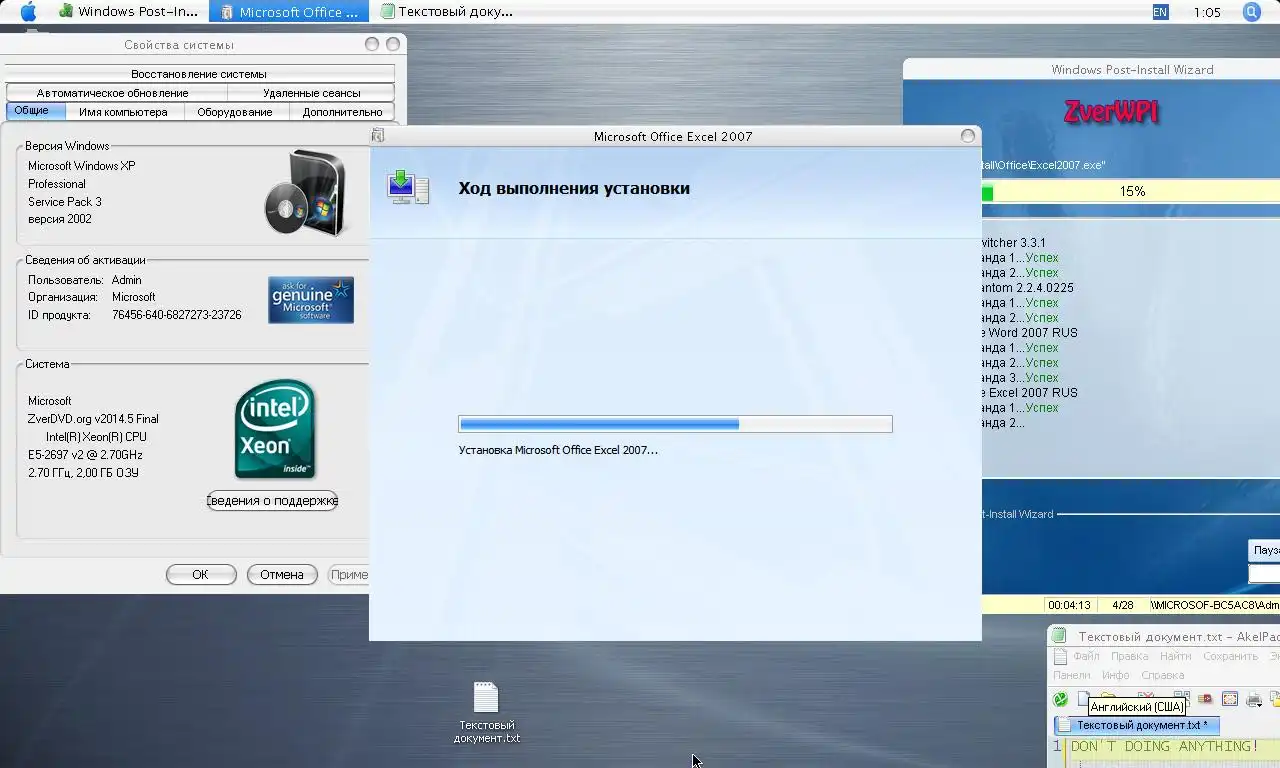
Task: Open the Удаленные сеансы tab
Action: coord(312,93)
